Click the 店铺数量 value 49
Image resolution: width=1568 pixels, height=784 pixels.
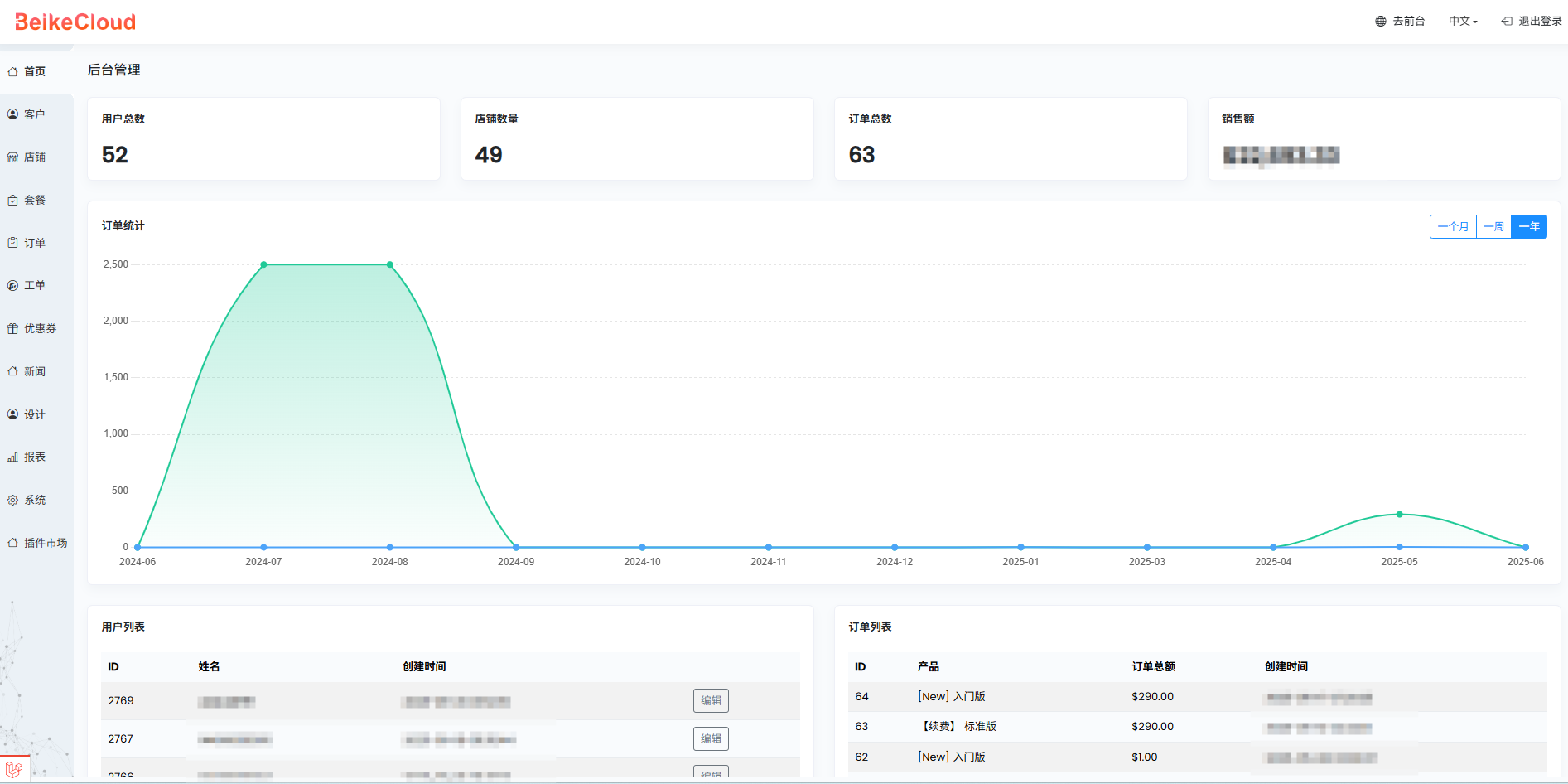489,155
